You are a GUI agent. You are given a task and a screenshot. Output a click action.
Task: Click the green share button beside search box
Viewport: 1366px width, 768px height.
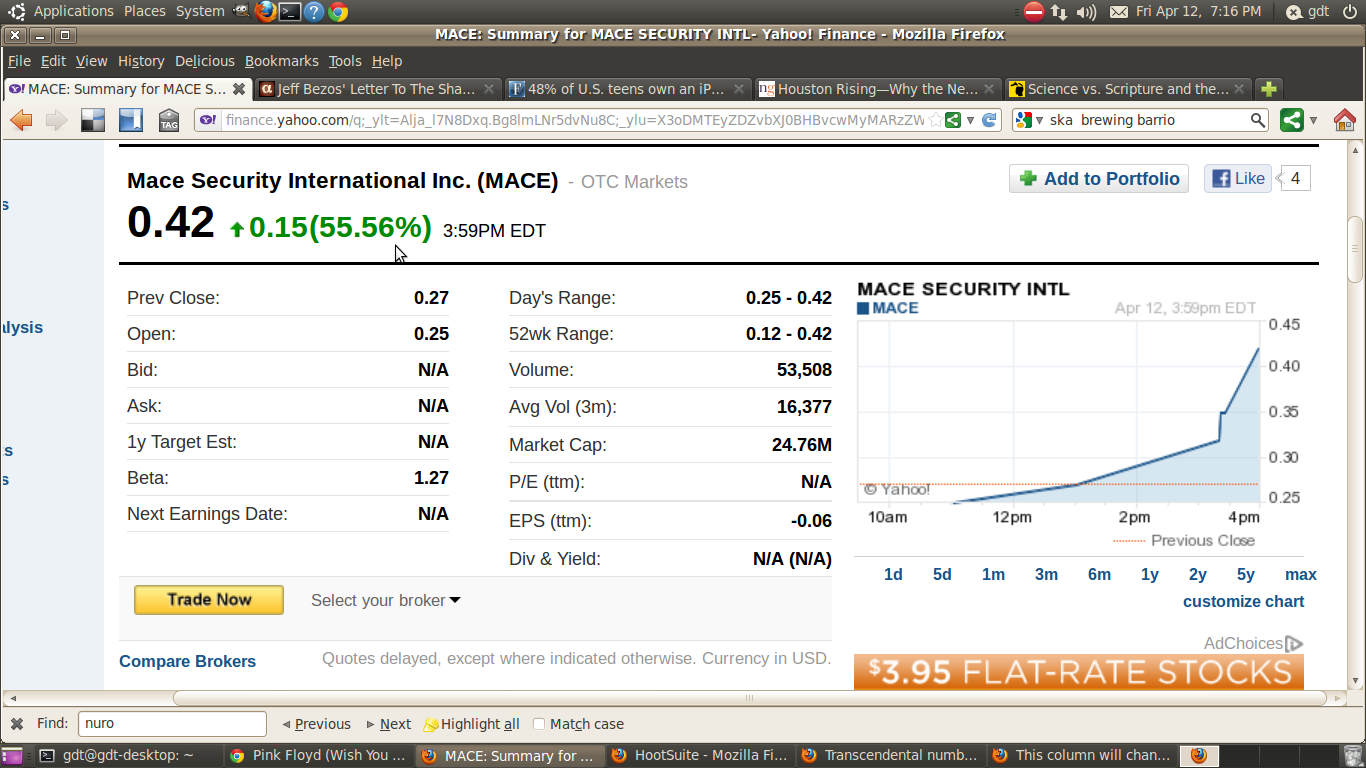point(1292,120)
